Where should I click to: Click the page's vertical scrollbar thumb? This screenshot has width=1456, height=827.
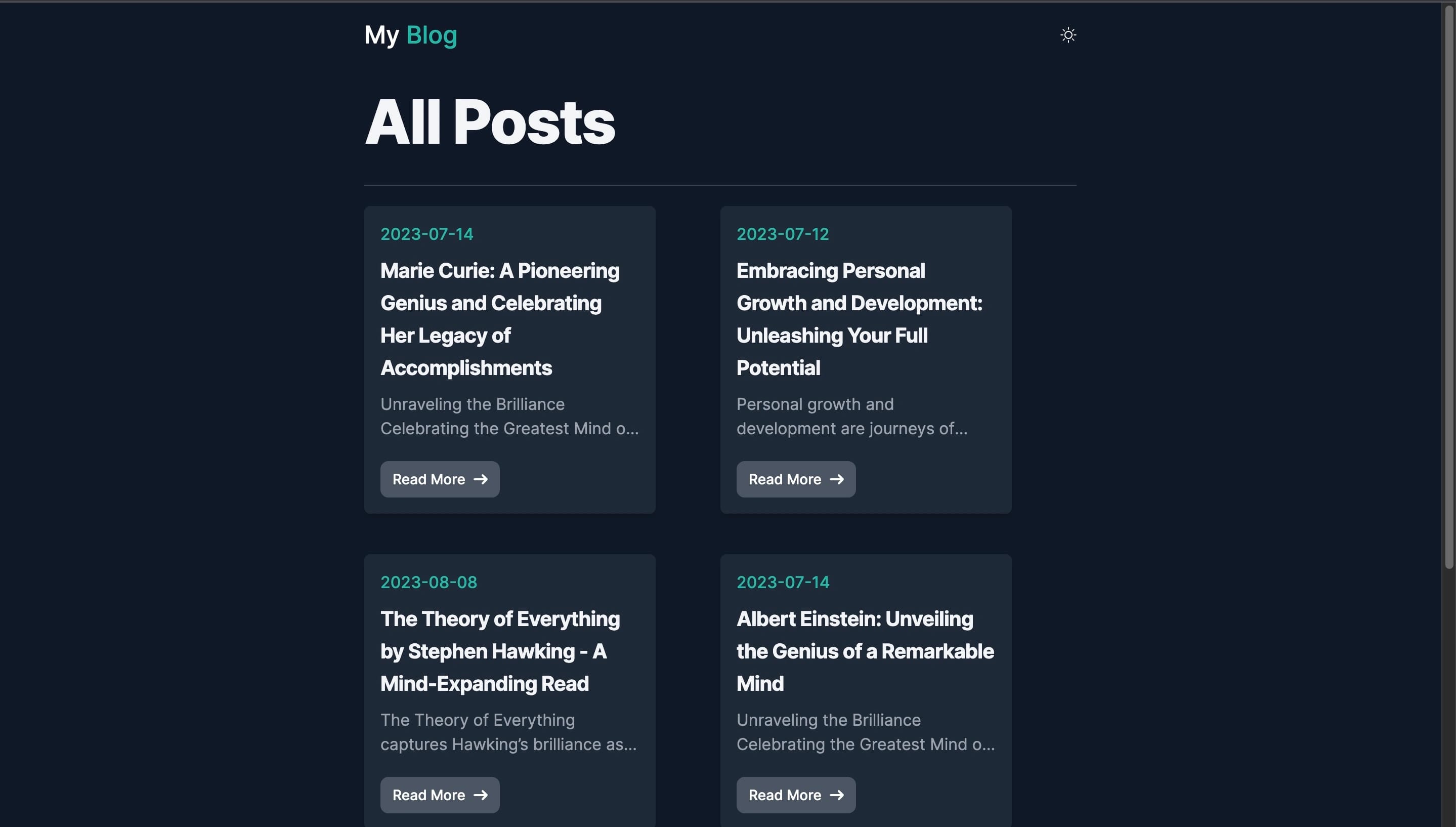click(x=1448, y=284)
